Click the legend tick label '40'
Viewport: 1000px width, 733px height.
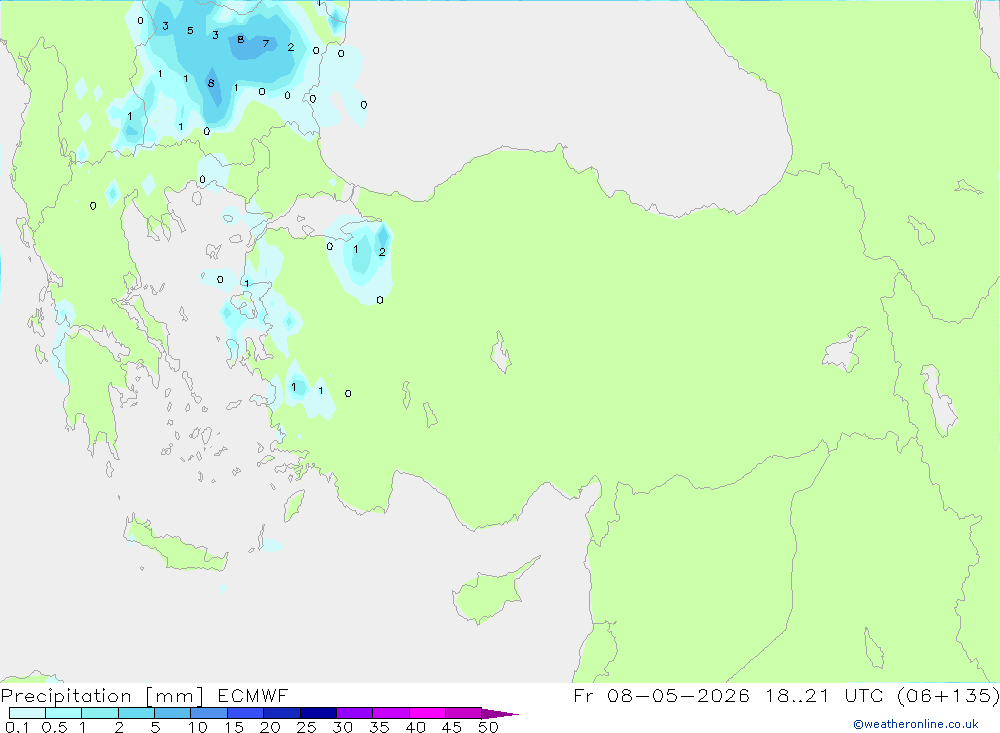[x=415, y=727]
